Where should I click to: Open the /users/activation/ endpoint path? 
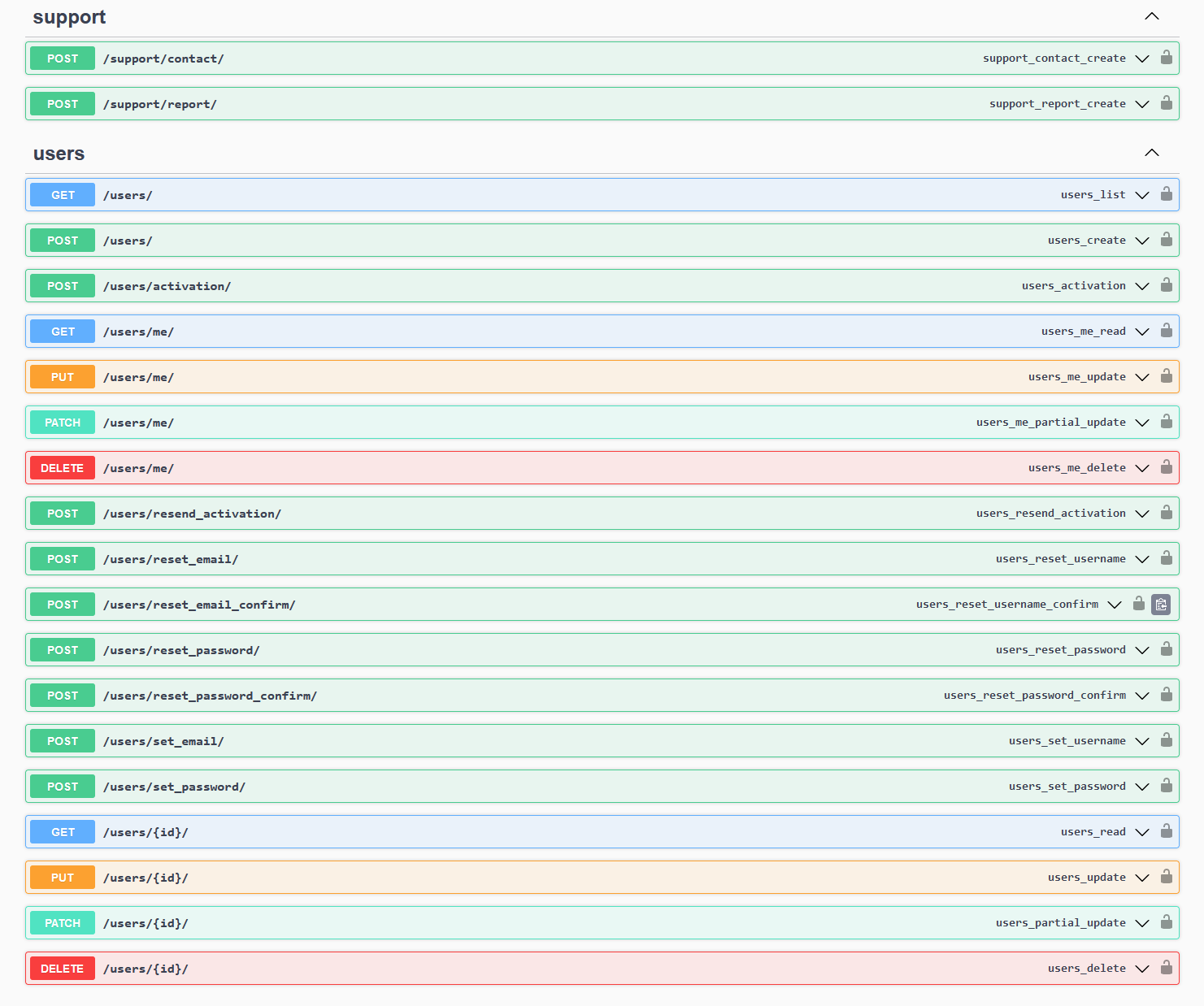[x=167, y=286]
